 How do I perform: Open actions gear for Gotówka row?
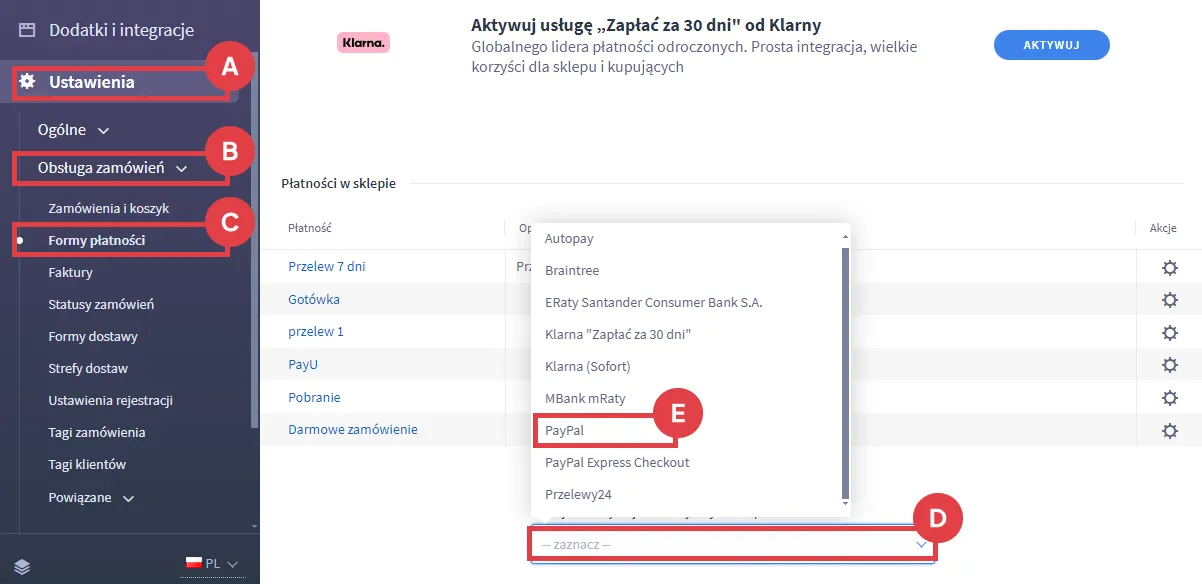pos(1169,300)
